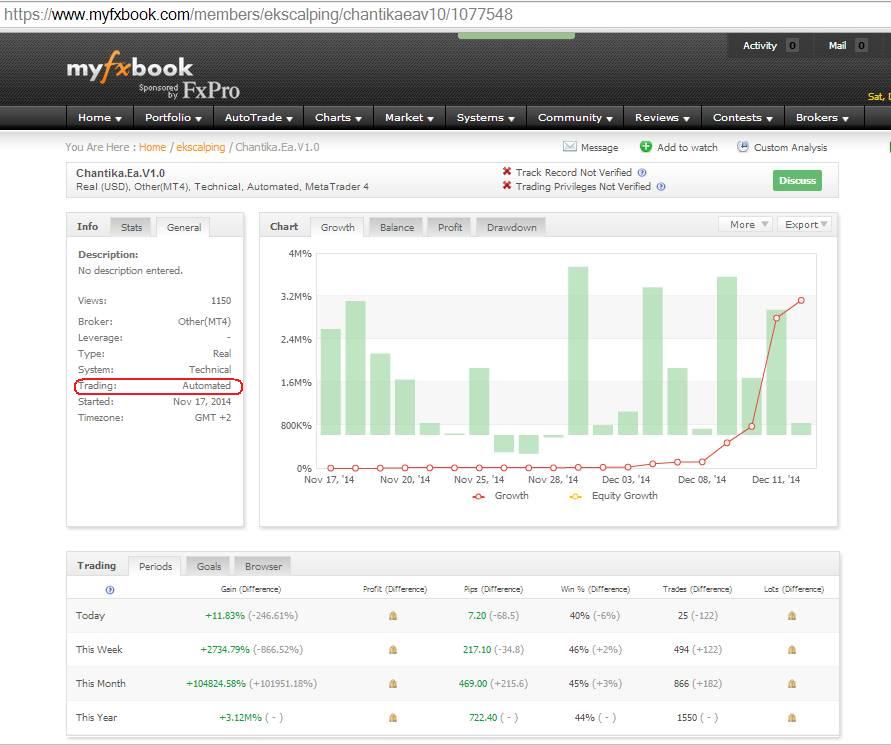Open the chart More dropdown
This screenshot has height=745, width=891.
point(745,224)
